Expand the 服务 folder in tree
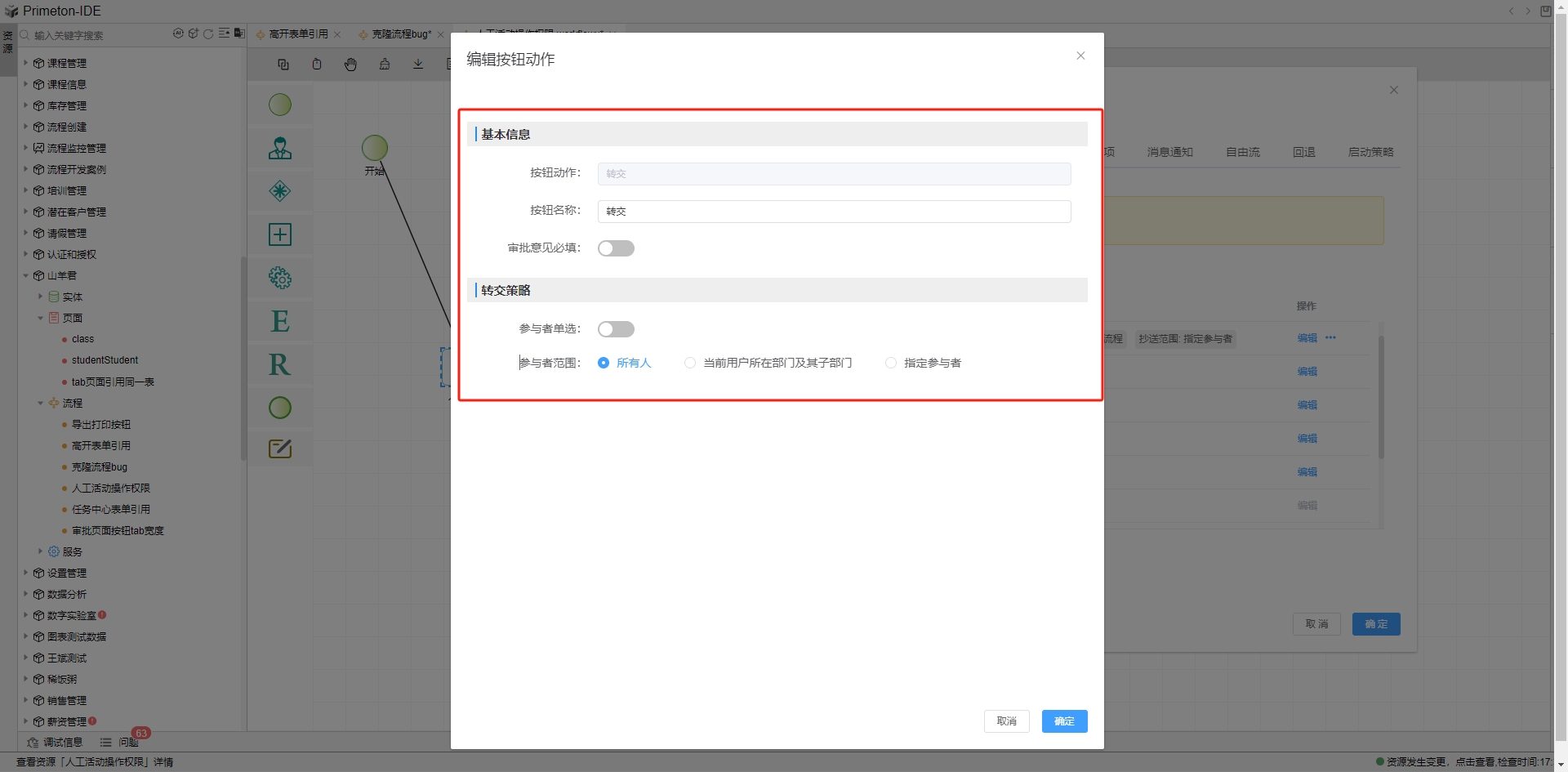The image size is (1568, 772). click(40, 551)
